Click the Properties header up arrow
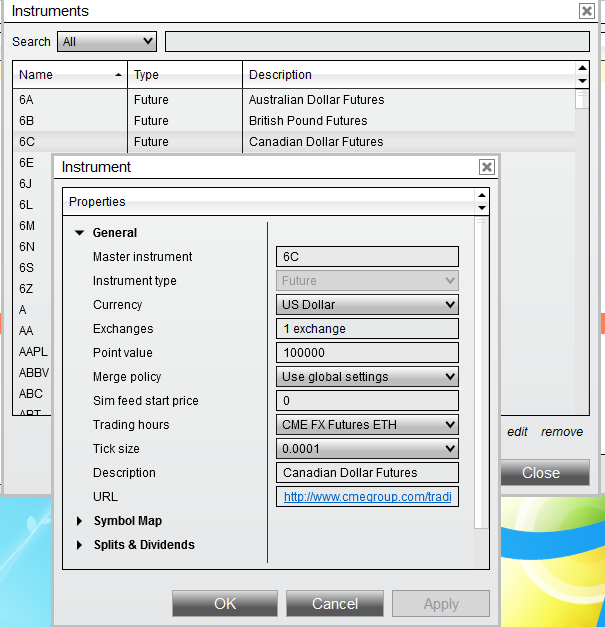Screen dimensions: 605x627 pos(482,196)
